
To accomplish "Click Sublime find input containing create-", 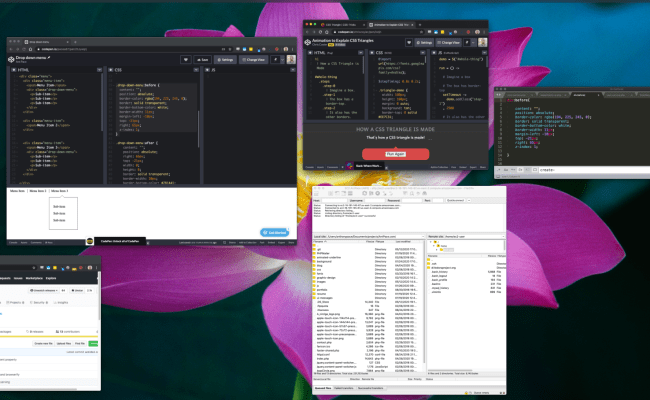I will (x=594, y=170).
